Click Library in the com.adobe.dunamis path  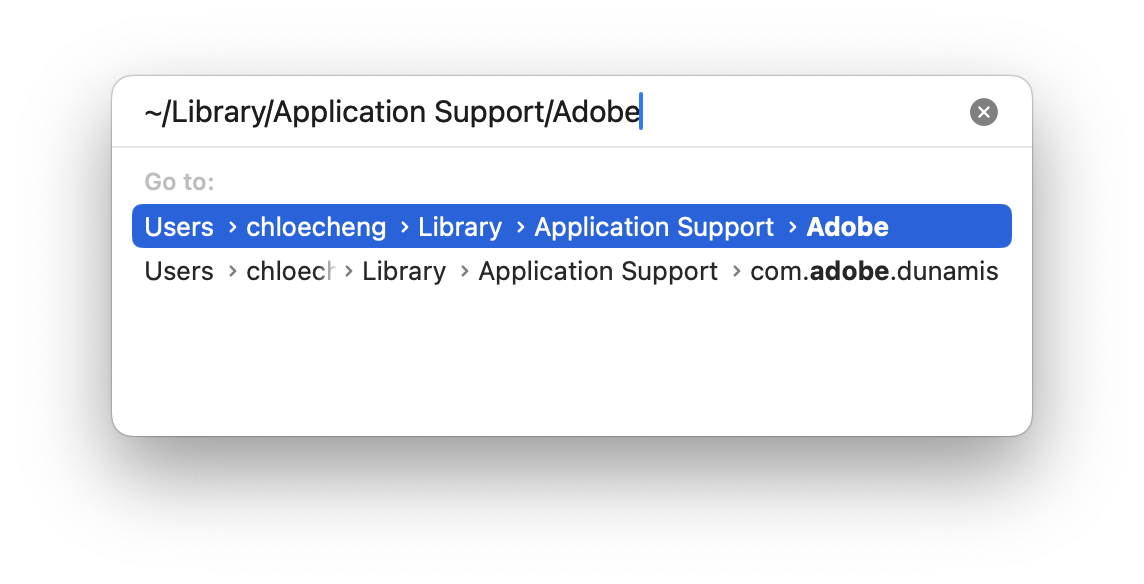click(404, 270)
